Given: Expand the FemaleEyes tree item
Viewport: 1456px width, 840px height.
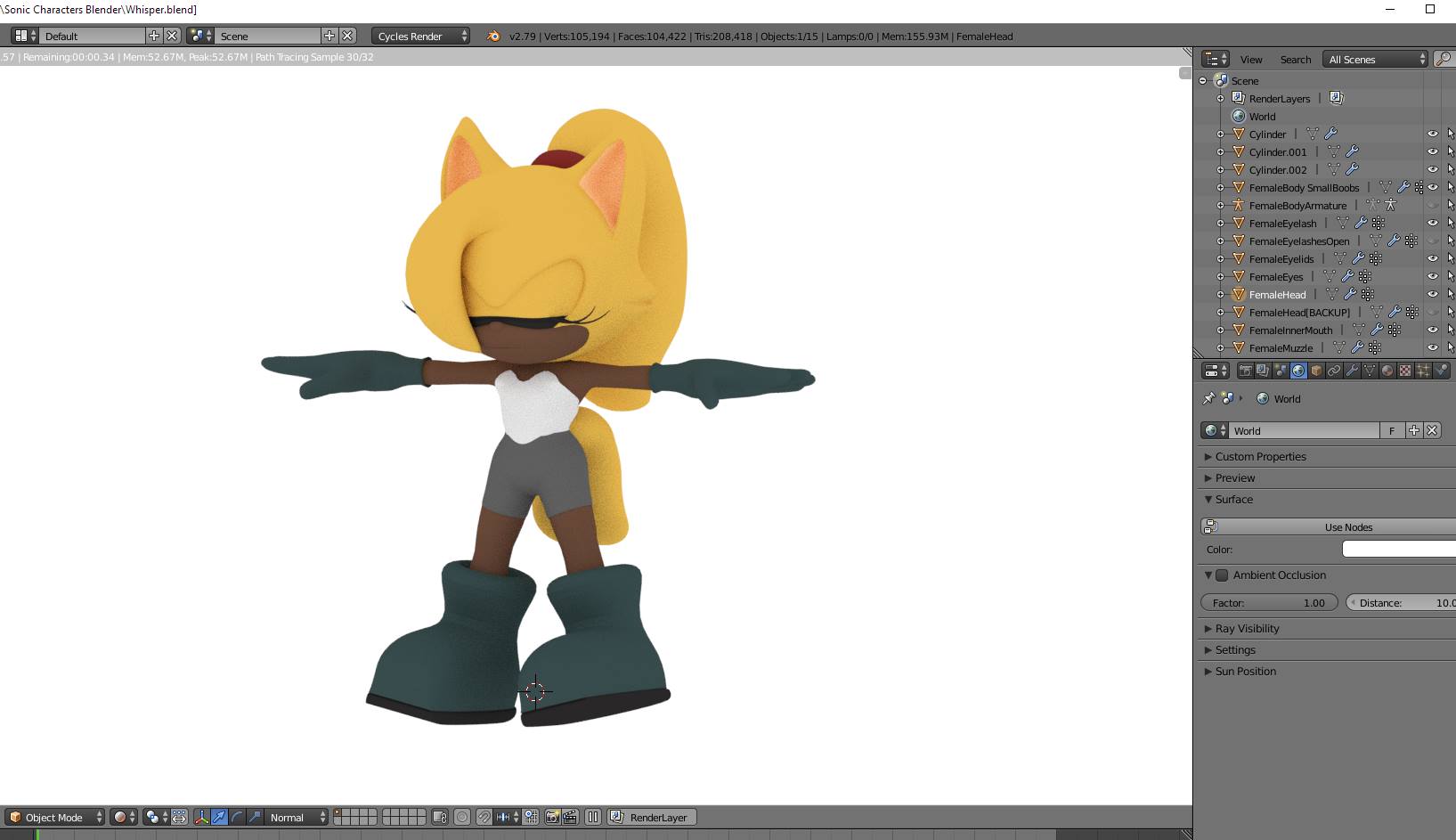Looking at the screenshot, I should click(1220, 277).
